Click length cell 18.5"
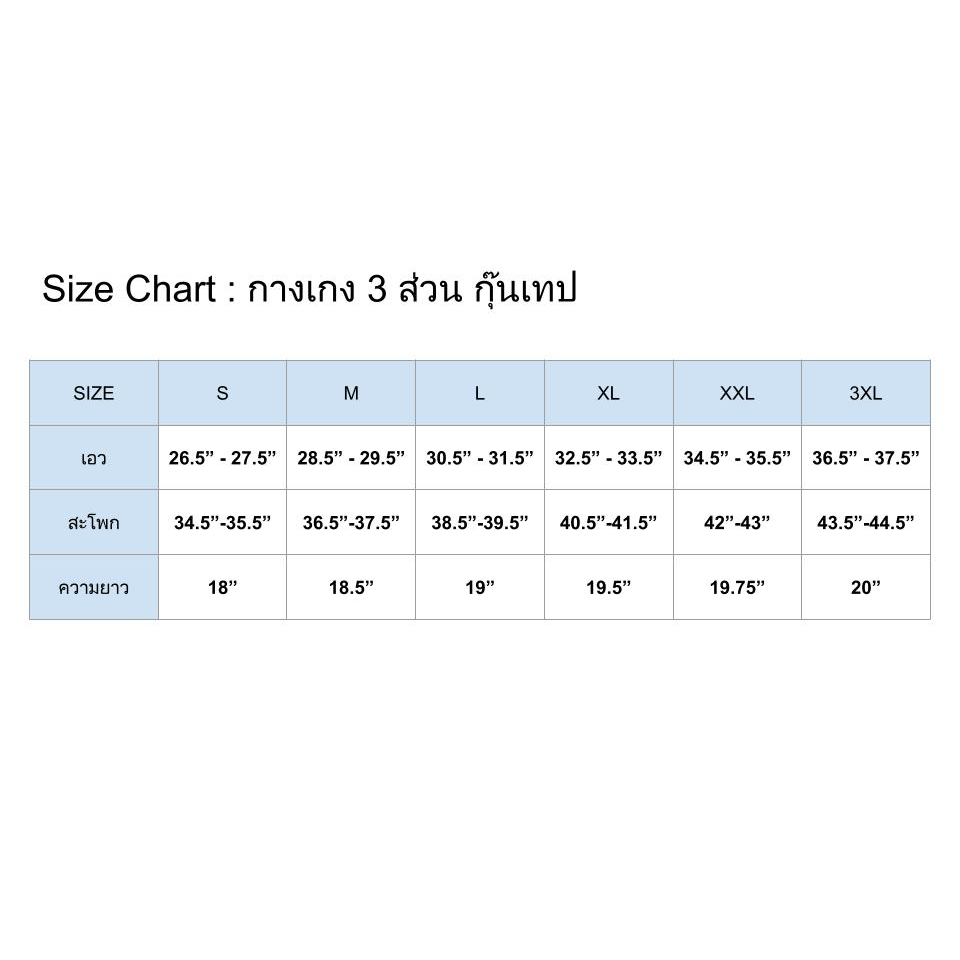The height and width of the screenshot is (960, 960). pos(351,588)
